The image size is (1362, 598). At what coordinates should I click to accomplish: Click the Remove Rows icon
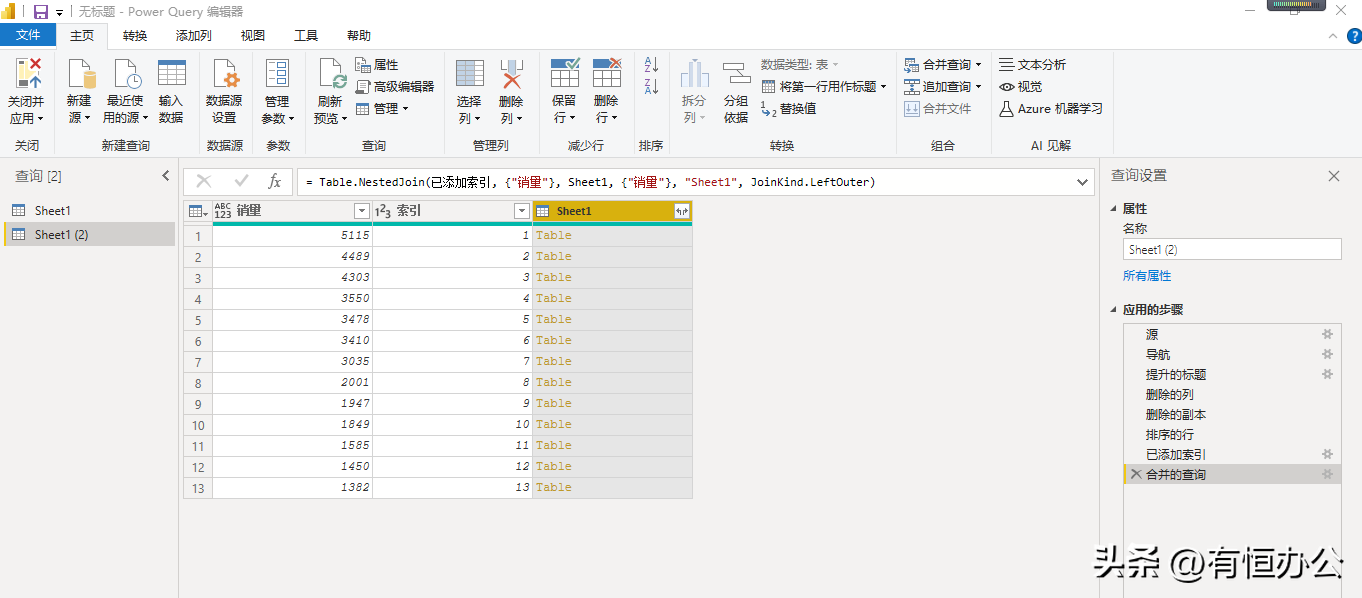(x=606, y=73)
